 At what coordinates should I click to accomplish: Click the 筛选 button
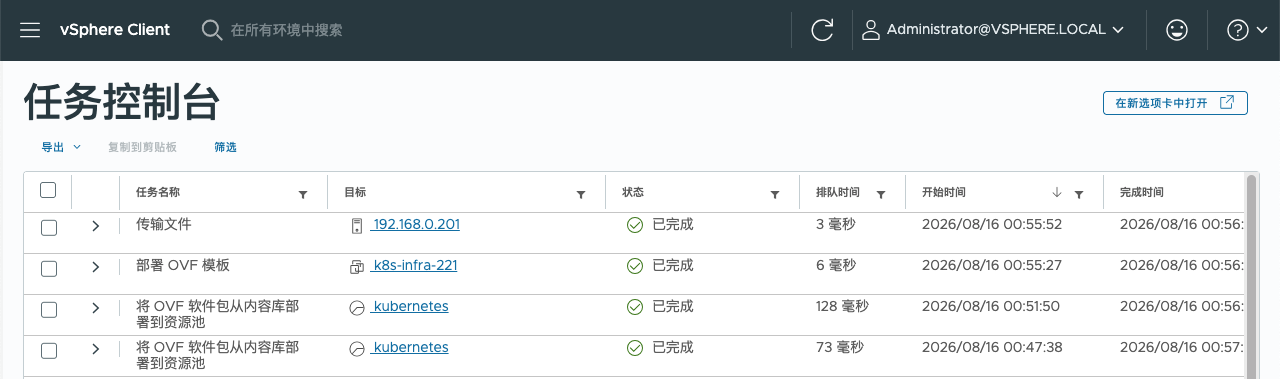click(225, 147)
